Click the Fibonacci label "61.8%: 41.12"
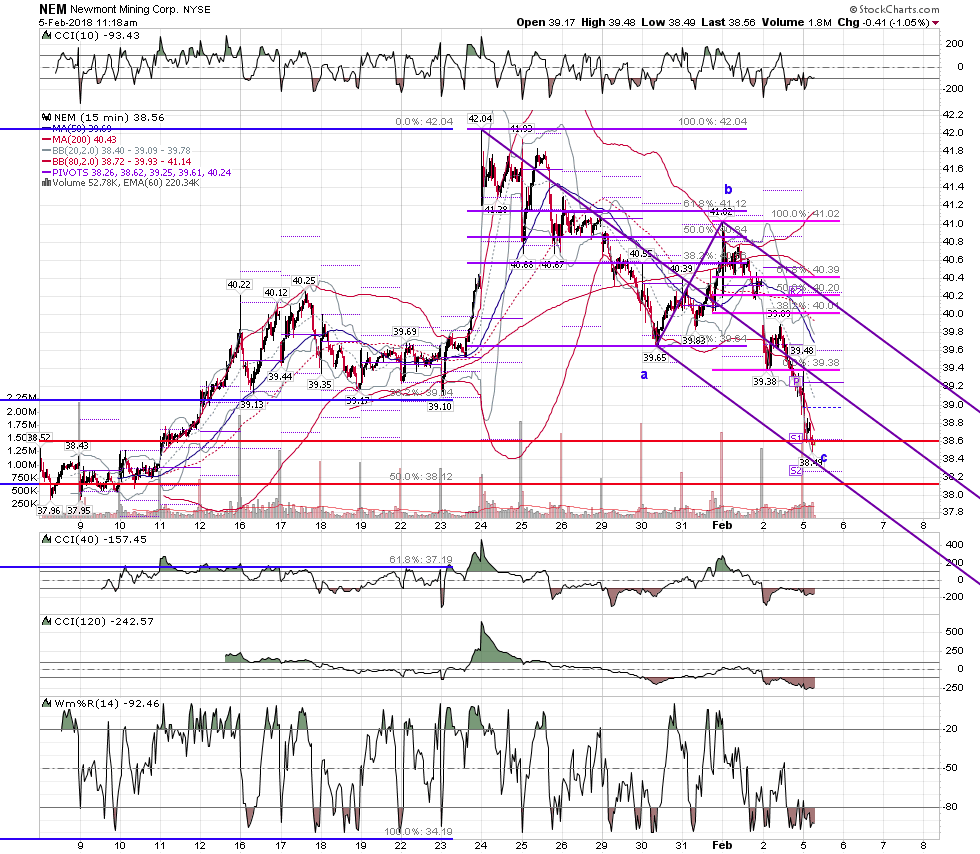 [714, 204]
